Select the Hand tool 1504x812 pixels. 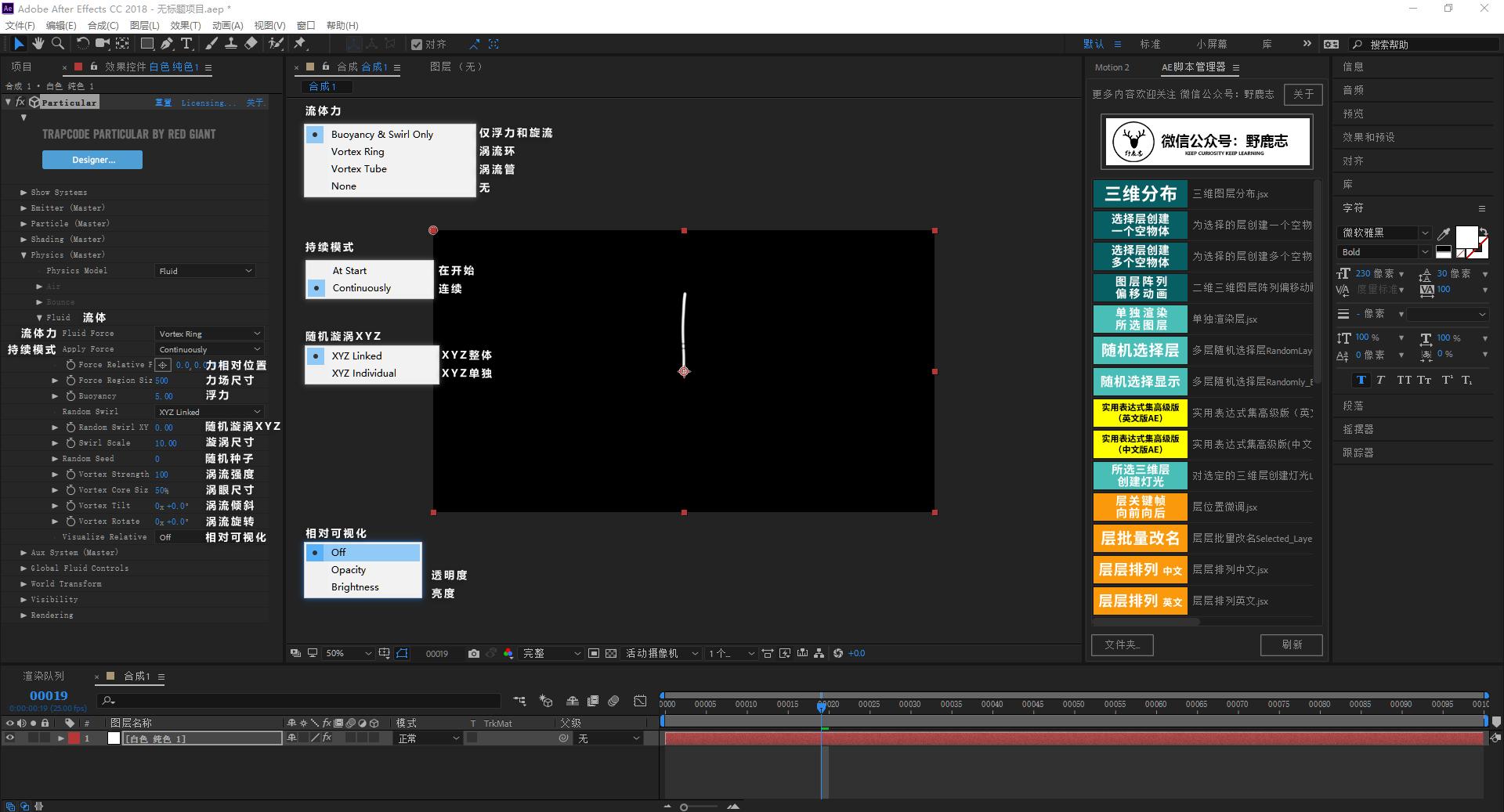pyautogui.click(x=38, y=44)
